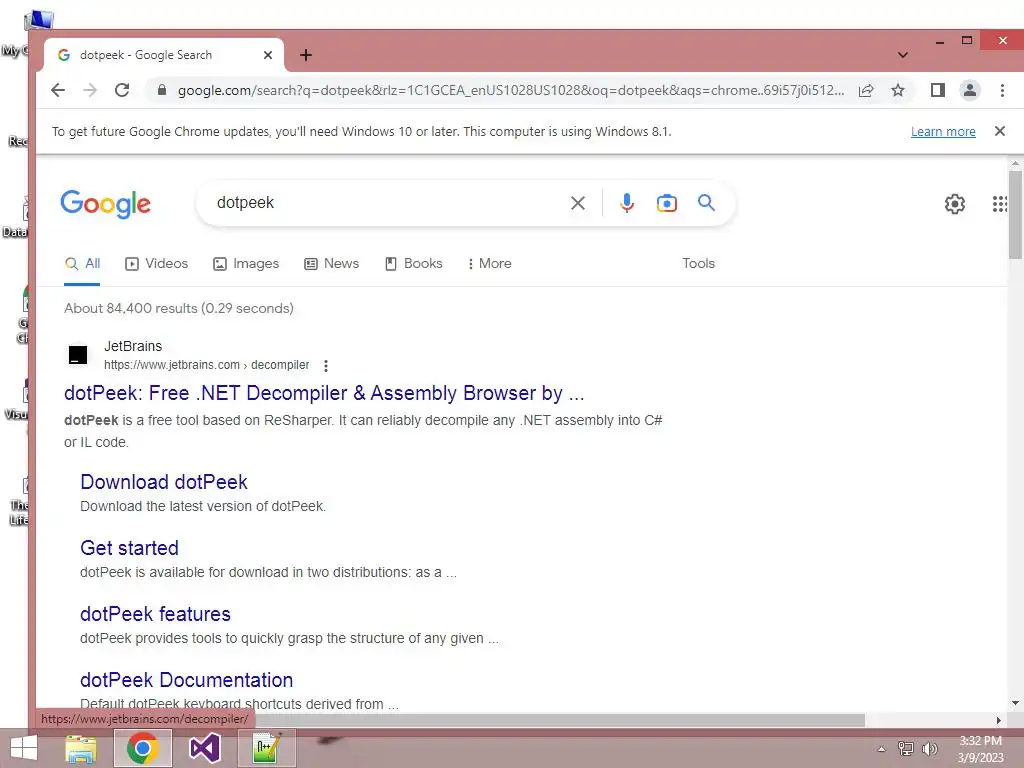Switch to the Books tab
The width and height of the screenshot is (1024, 768).
click(413, 264)
